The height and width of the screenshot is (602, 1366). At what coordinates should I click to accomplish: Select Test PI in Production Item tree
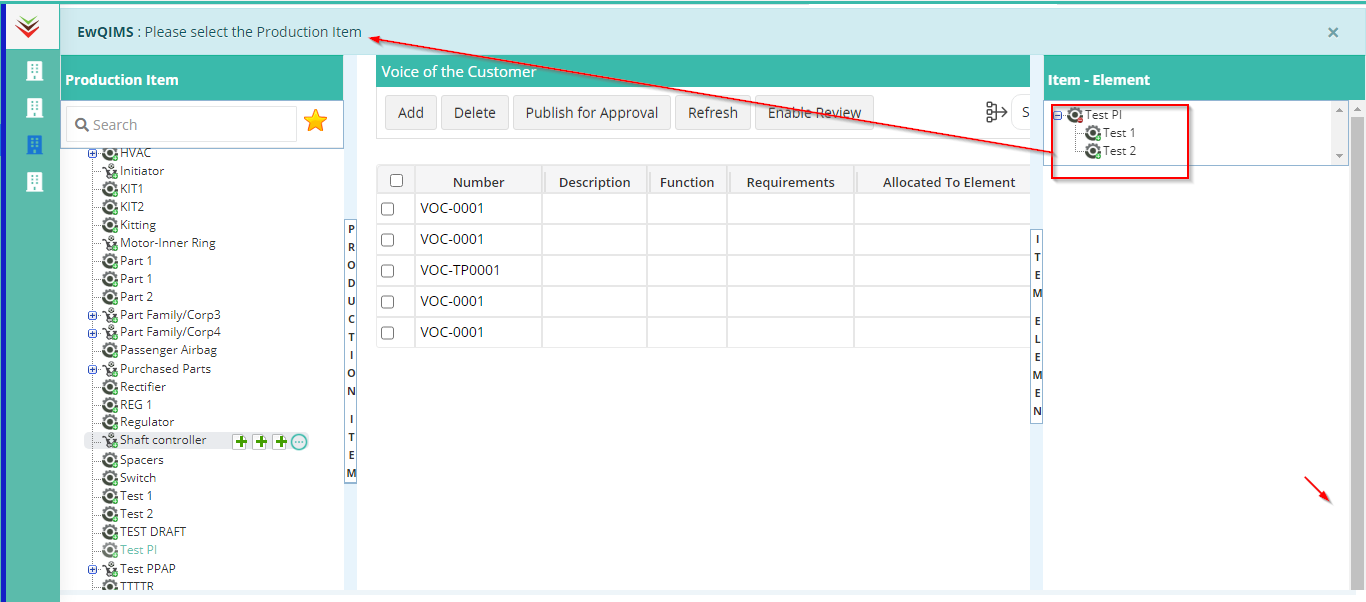[x=138, y=550]
